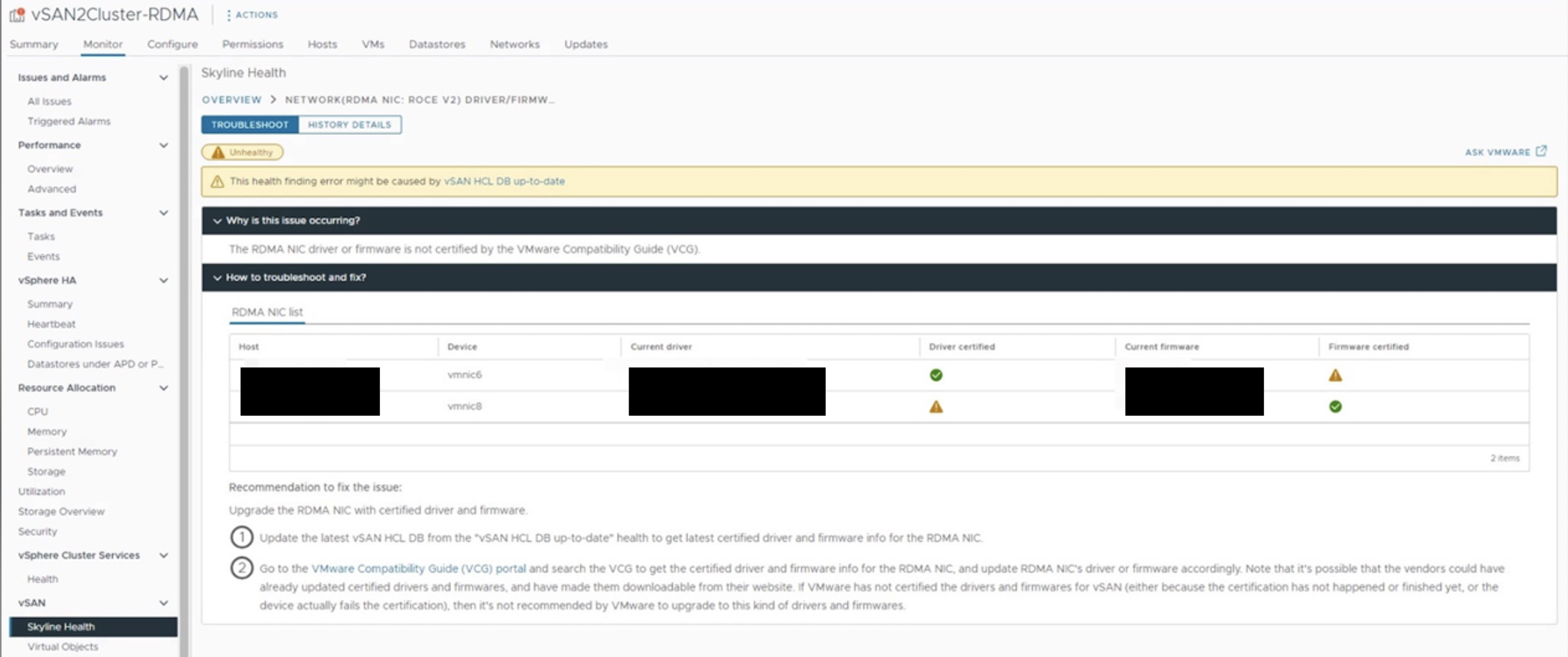
Task: Open Tasks in sidebar
Action: (x=41, y=237)
